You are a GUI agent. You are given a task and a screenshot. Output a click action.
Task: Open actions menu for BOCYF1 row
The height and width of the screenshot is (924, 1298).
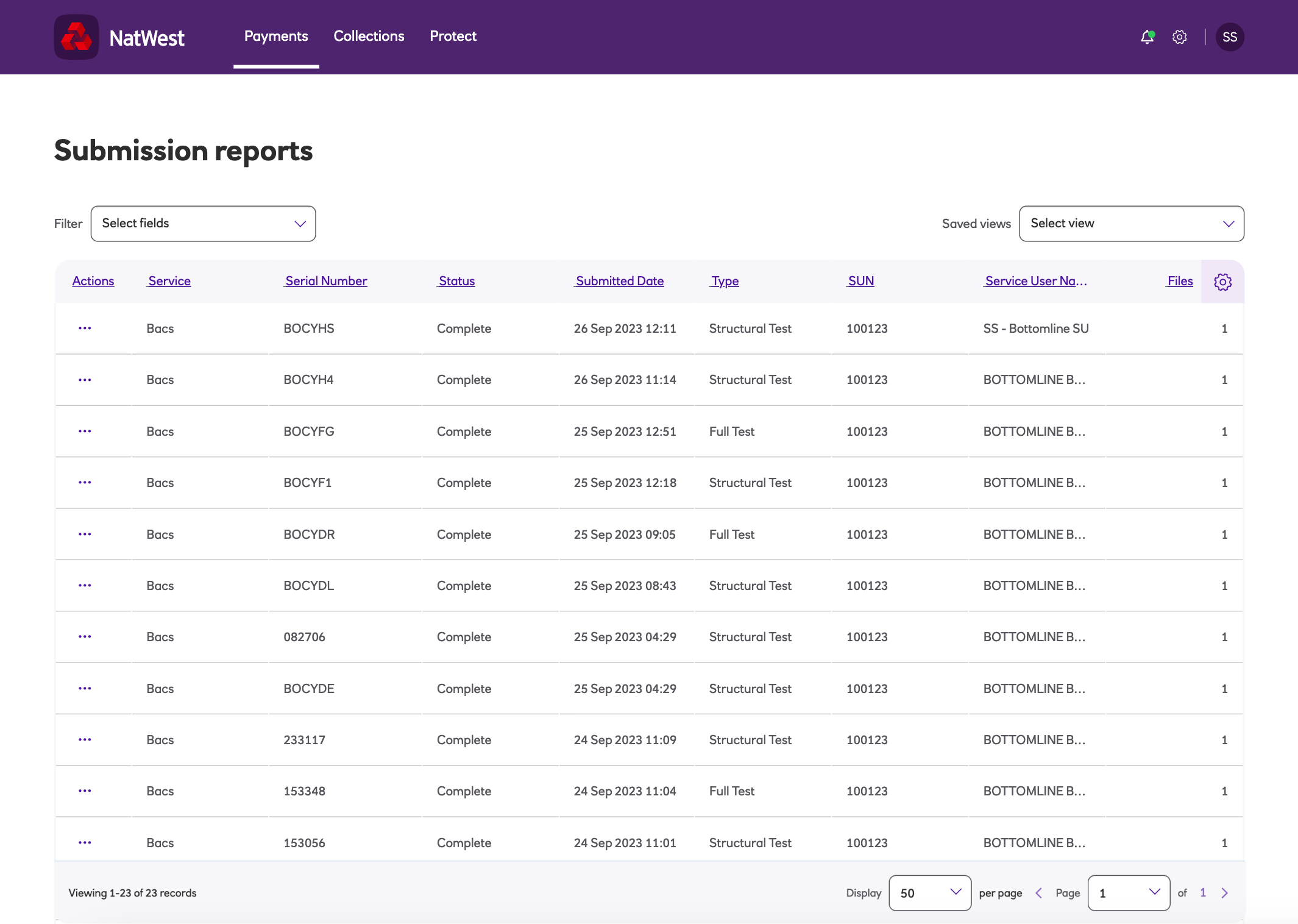[85, 483]
